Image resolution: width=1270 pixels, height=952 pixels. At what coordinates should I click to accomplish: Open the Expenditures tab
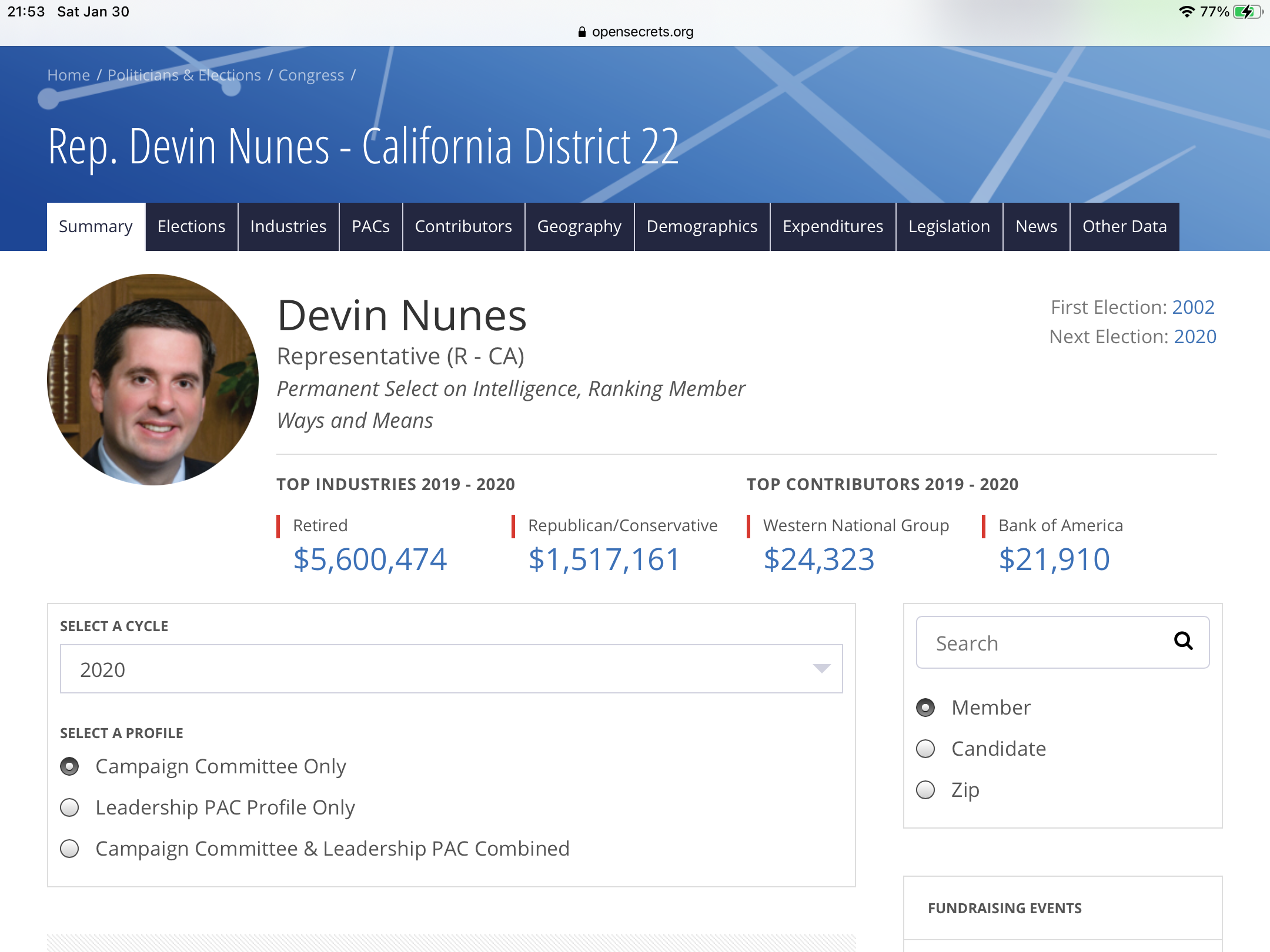pyautogui.click(x=833, y=227)
